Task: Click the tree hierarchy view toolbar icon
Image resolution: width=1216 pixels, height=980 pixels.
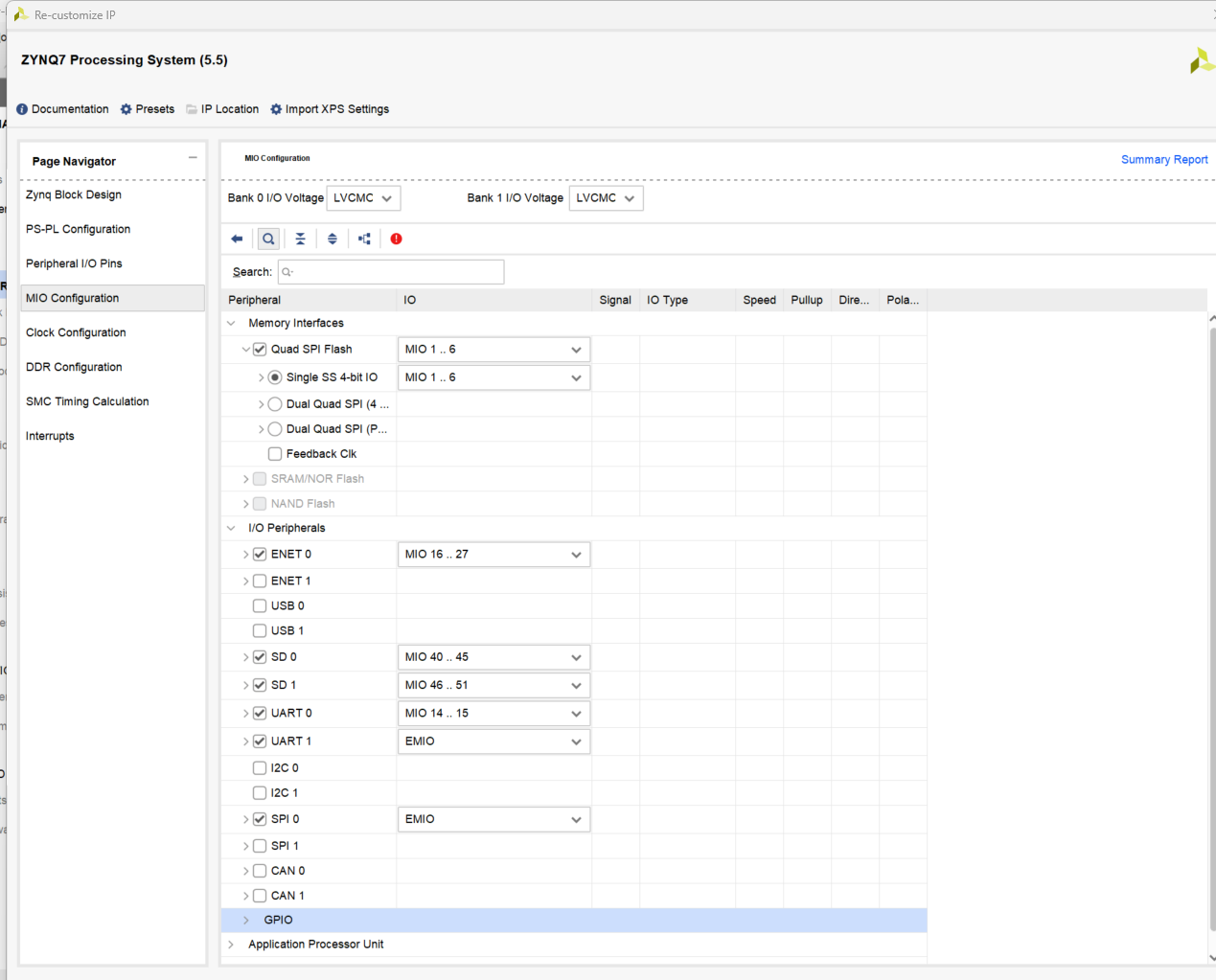Action: coord(364,239)
